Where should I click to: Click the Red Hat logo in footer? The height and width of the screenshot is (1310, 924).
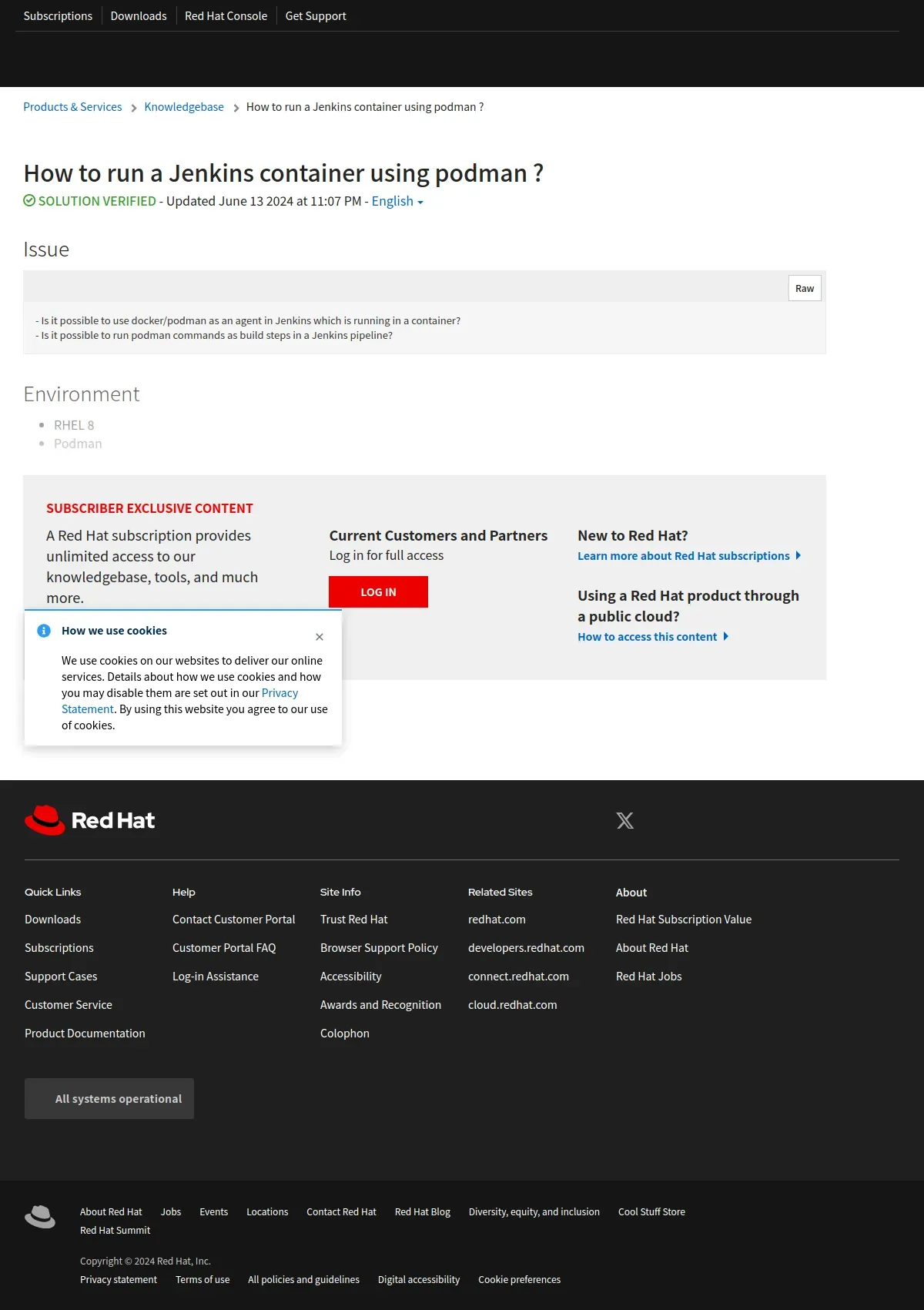89,820
